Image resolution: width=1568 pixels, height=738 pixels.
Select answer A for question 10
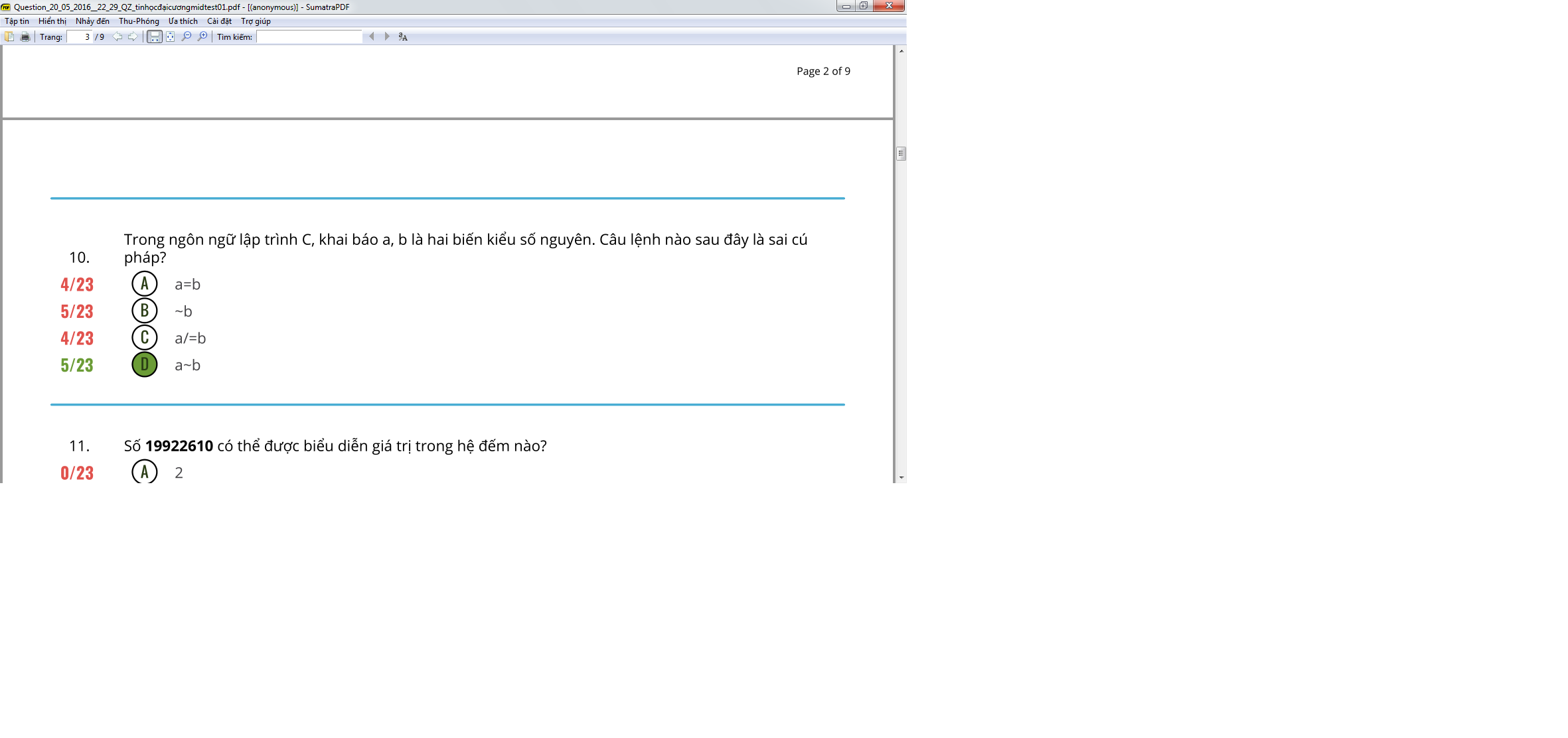145,284
